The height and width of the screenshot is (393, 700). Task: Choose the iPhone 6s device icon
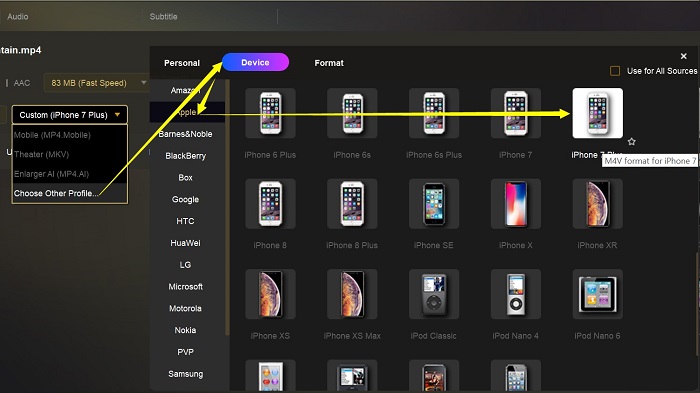point(352,113)
